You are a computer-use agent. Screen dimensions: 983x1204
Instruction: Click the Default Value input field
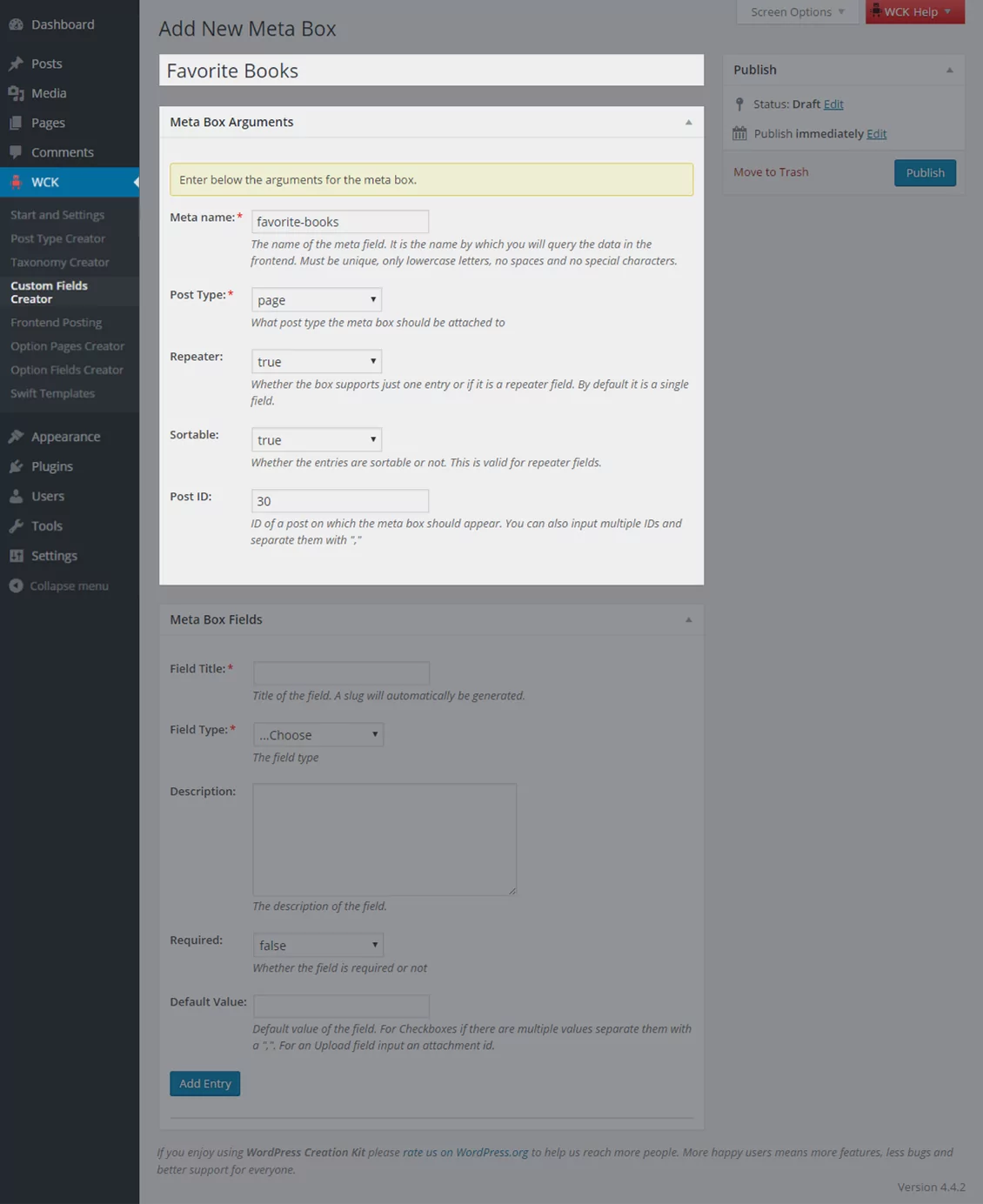[x=341, y=1006]
